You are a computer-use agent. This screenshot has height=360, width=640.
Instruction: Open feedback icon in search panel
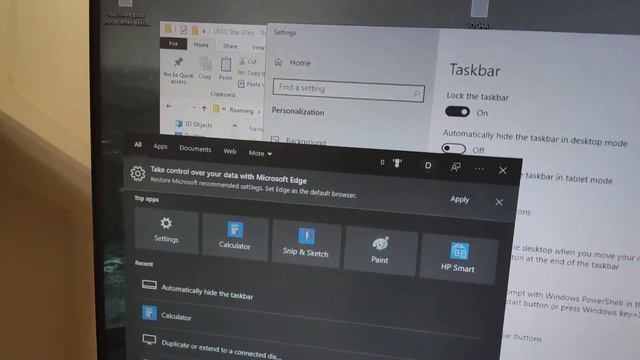[456, 167]
